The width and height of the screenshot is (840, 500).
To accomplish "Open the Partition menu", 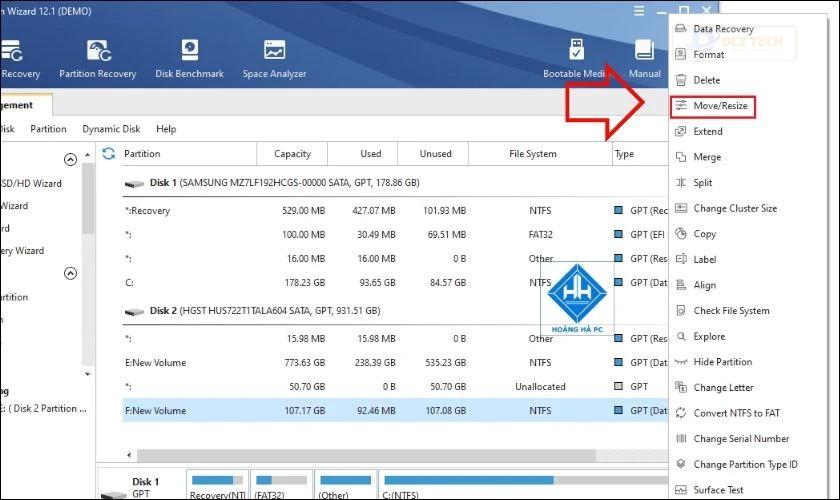I will [x=48, y=129].
